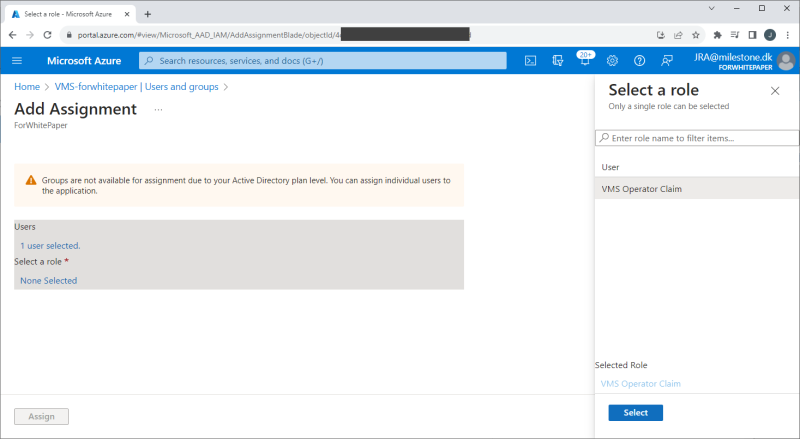Go to Home breadcrumb

coord(27,87)
